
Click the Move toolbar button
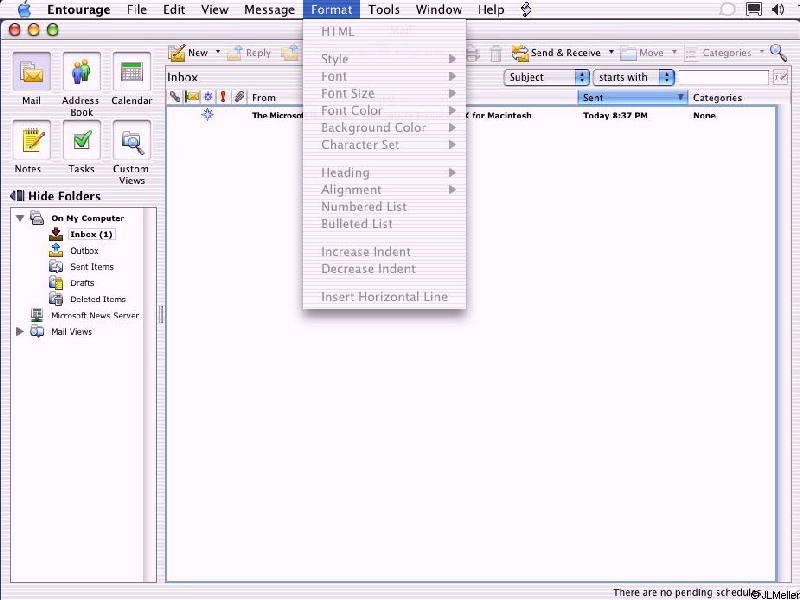click(642, 53)
